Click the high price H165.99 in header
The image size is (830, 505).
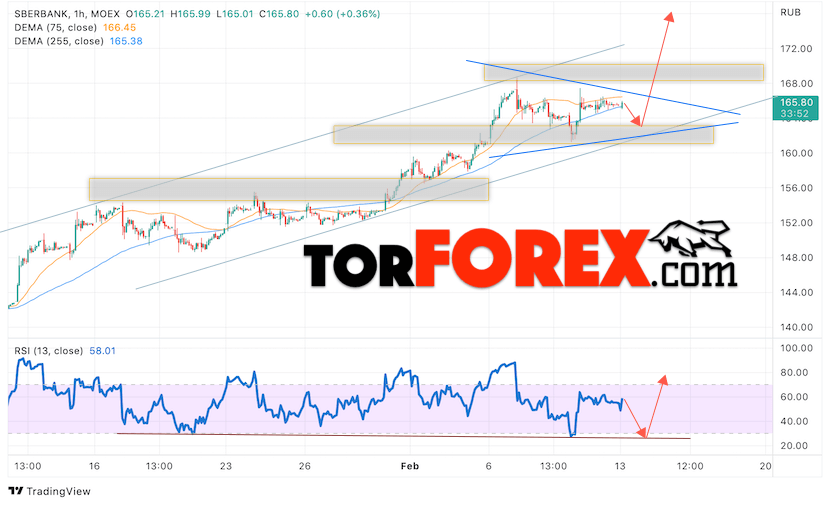coord(191,14)
